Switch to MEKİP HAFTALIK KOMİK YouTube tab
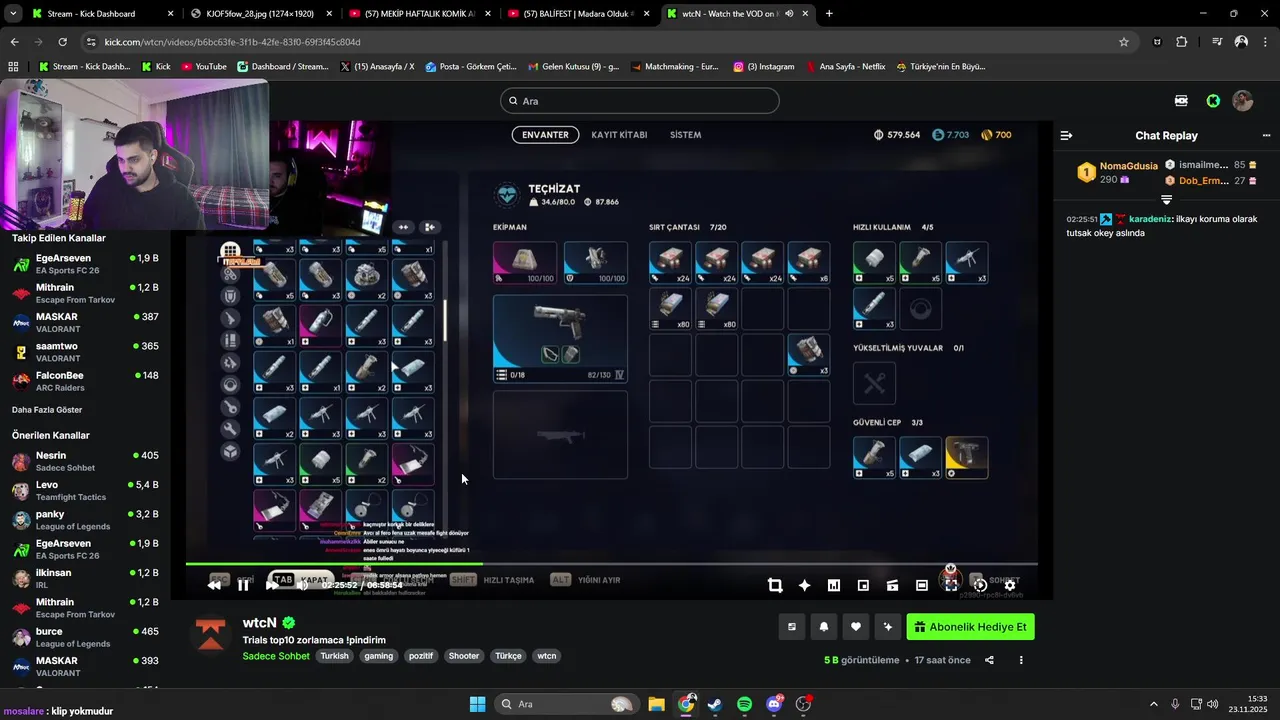The height and width of the screenshot is (720, 1280). pos(420,14)
